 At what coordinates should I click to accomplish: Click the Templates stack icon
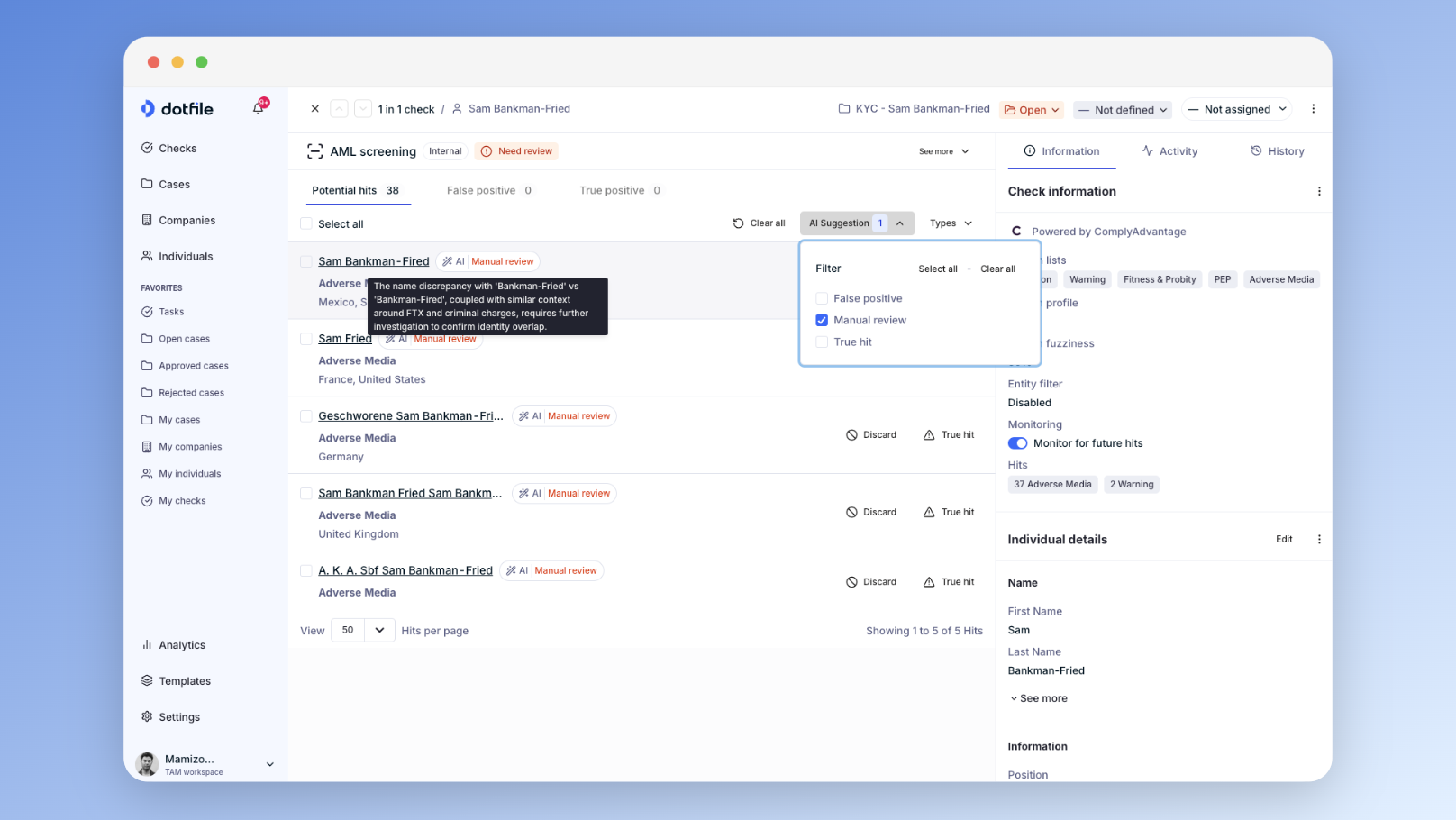pyautogui.click(x=147, y=681)
